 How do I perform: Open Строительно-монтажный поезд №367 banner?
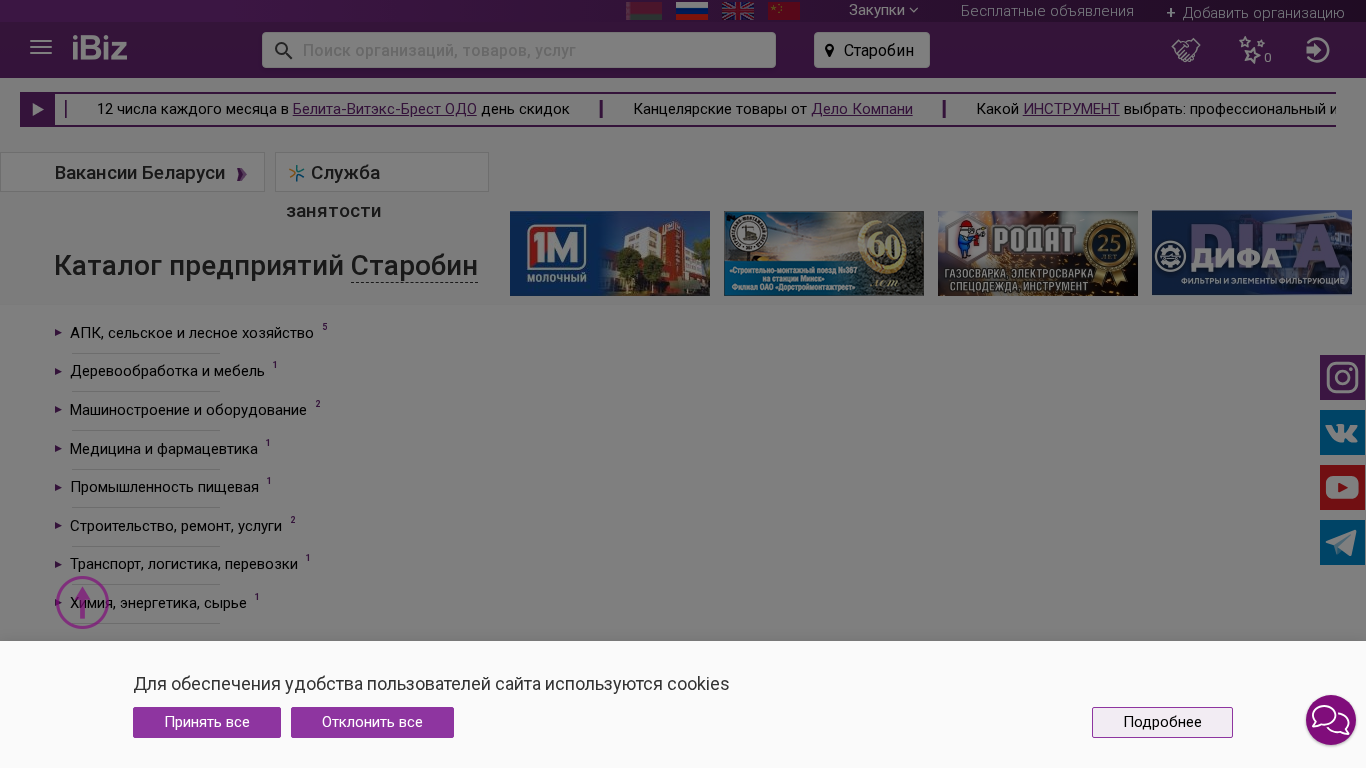click(x=824, y=253)
